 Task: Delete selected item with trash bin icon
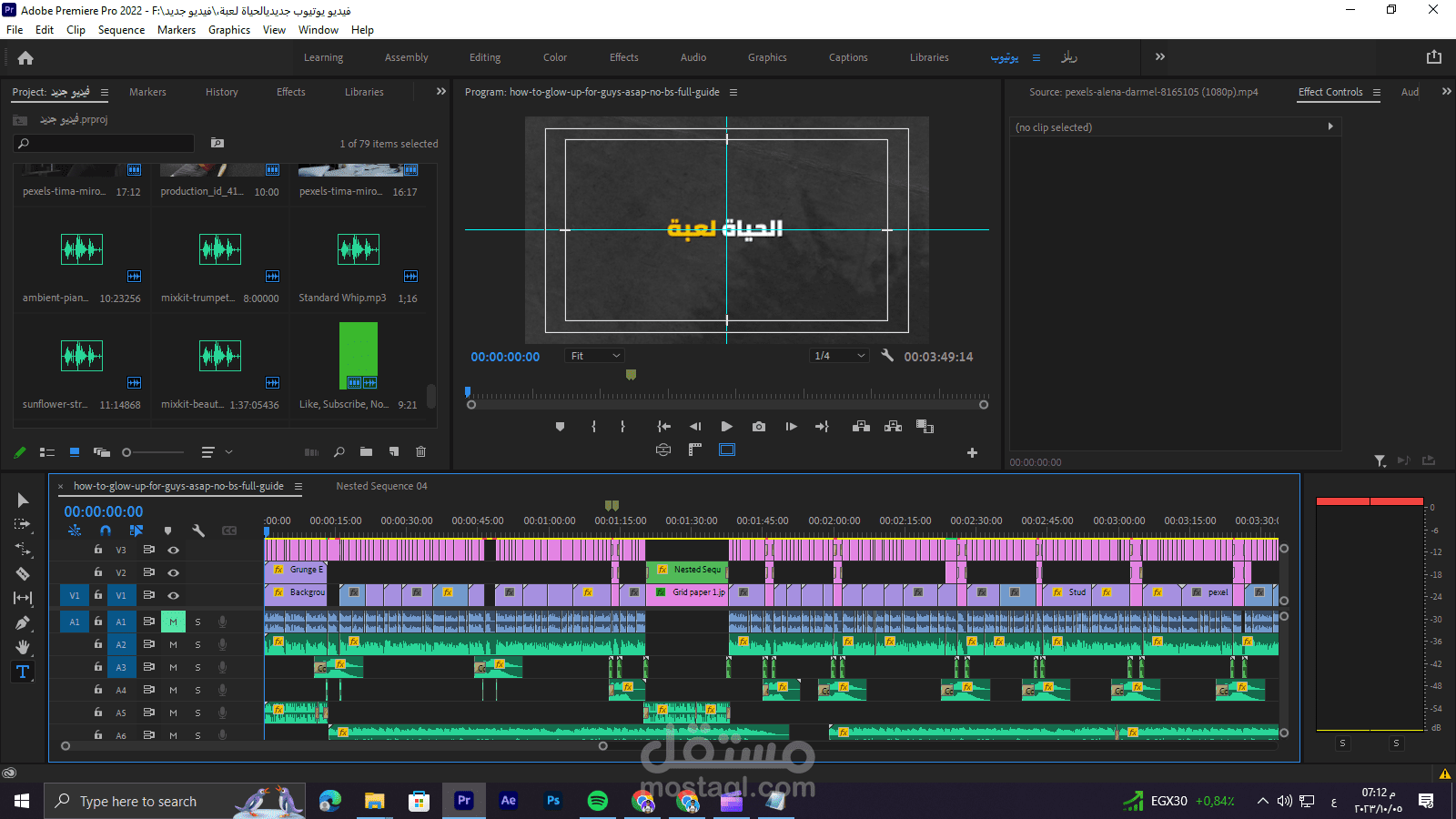pyautogui.click(x=420, y=452)
